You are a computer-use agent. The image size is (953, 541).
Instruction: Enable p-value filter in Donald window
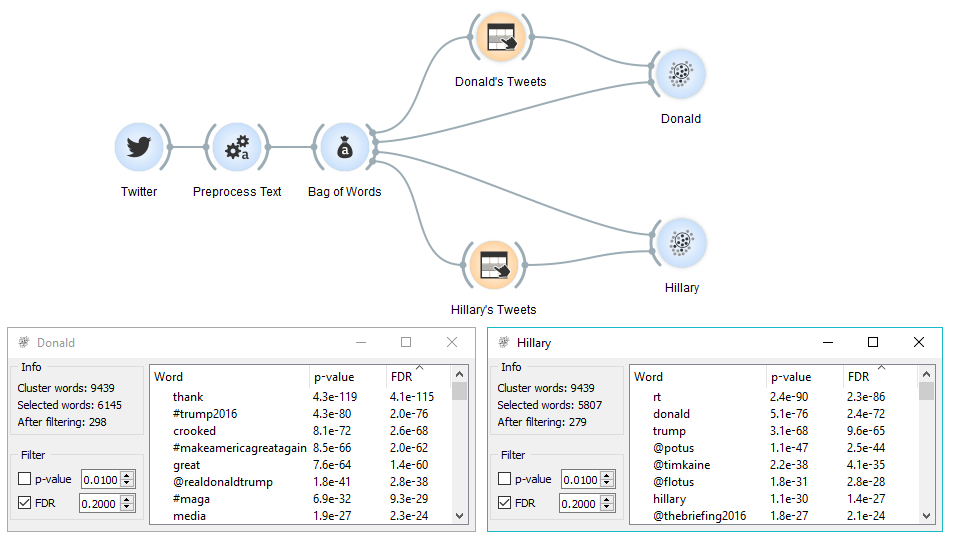tap(24, 479)
